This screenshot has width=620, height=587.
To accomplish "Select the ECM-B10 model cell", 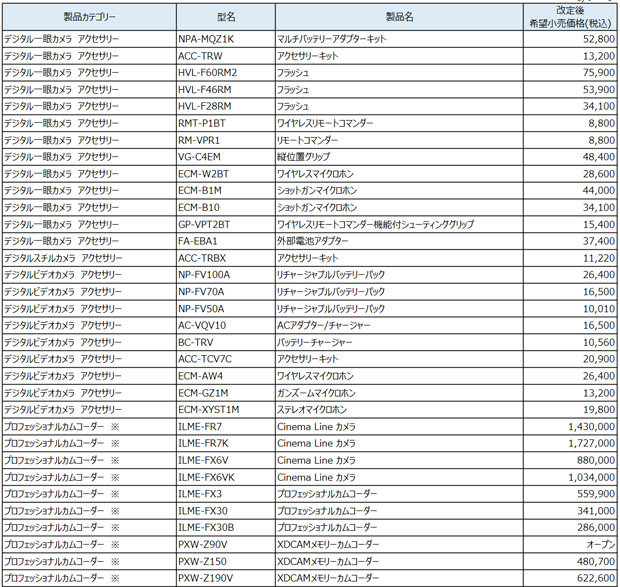I will tap(226, 208).
